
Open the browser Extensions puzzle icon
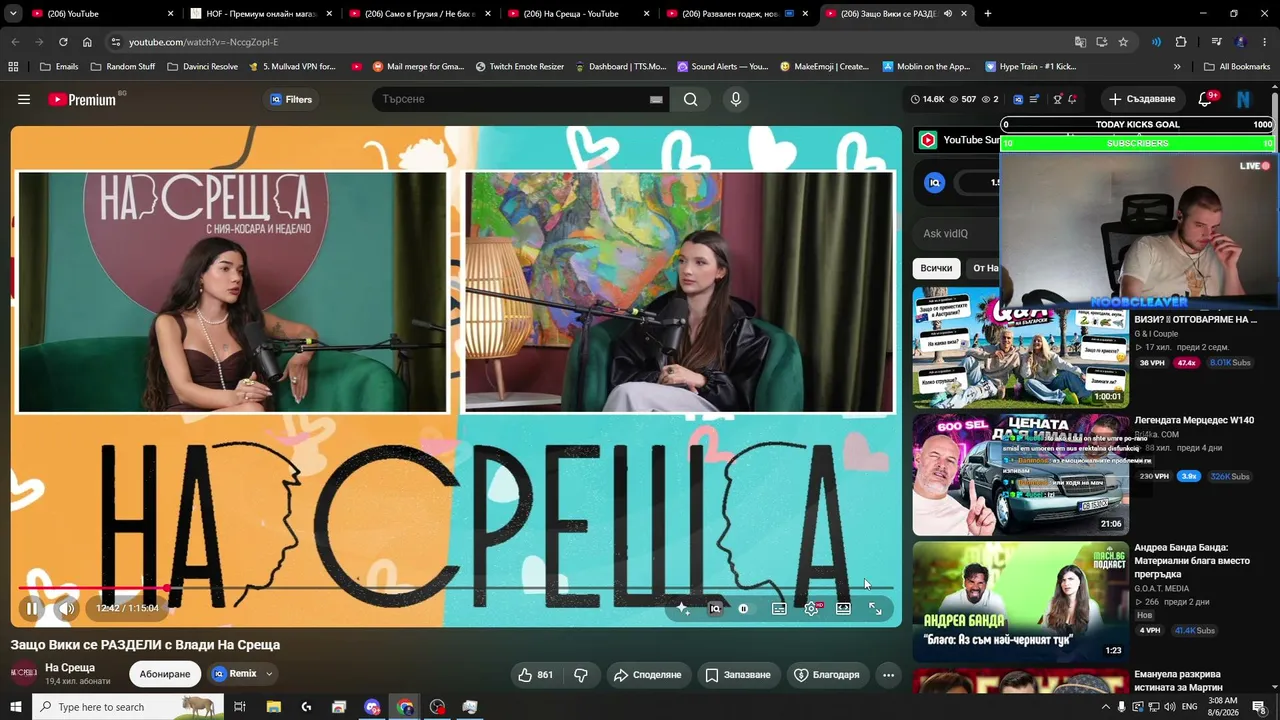pos(1181,42)
